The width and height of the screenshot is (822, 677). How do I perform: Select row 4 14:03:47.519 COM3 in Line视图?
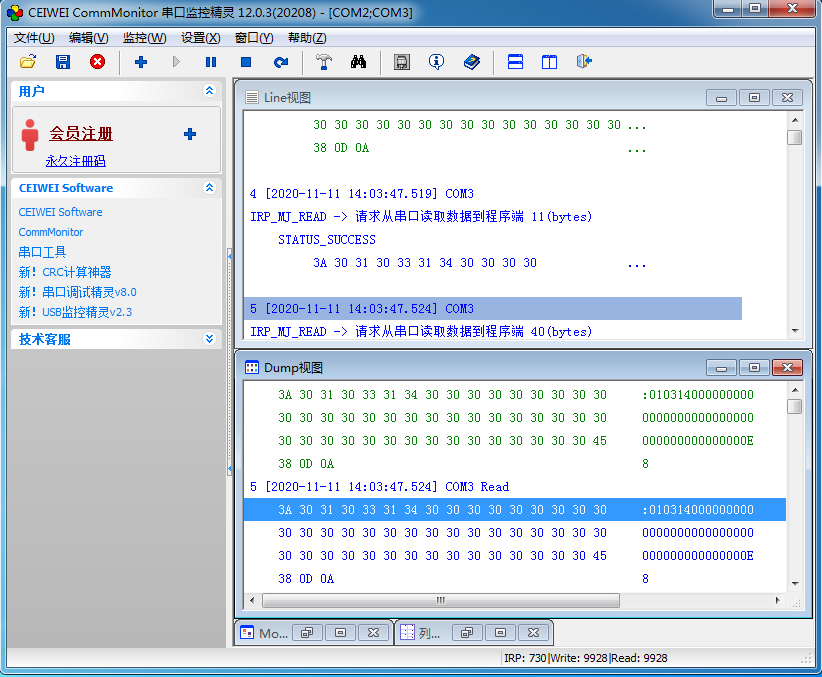click(362, 194)
